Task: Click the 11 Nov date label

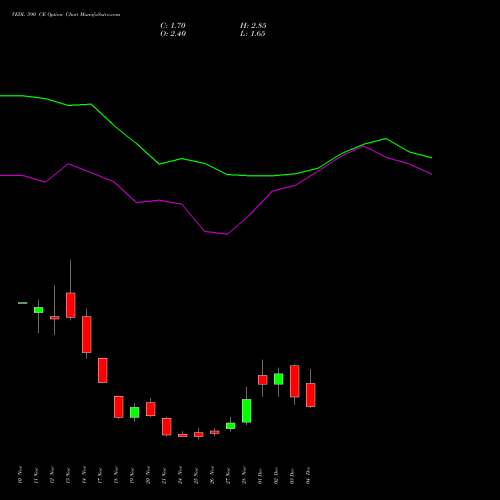Action: coord(36,475)
